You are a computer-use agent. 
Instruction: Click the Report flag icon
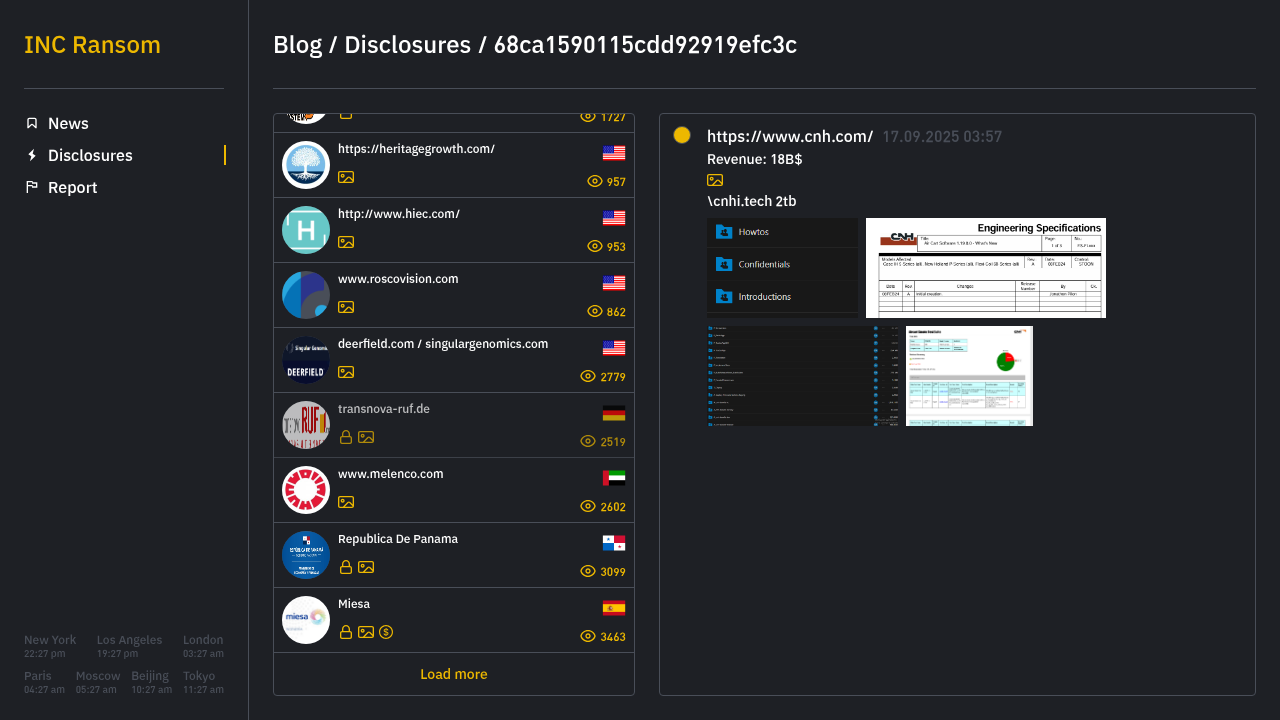click(x=32, y=187)
